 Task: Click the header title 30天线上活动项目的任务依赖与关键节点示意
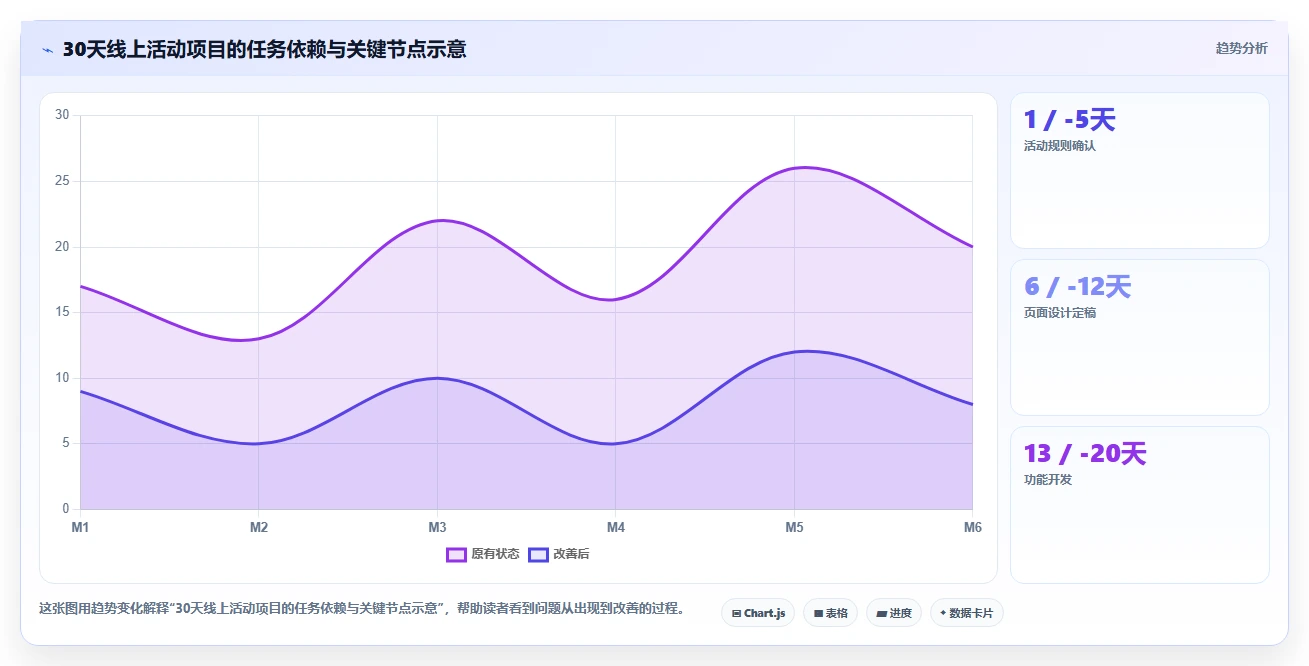[x=264, y=49]
